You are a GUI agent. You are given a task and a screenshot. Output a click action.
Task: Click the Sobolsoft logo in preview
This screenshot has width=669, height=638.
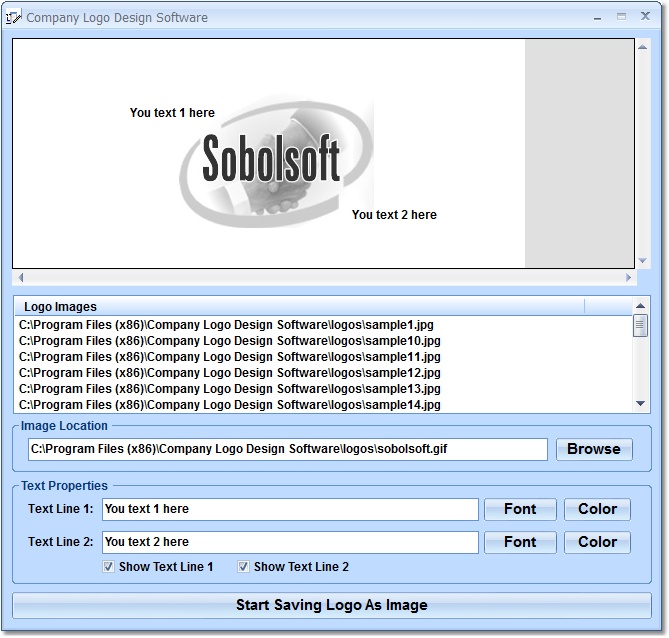click(276, 161)
